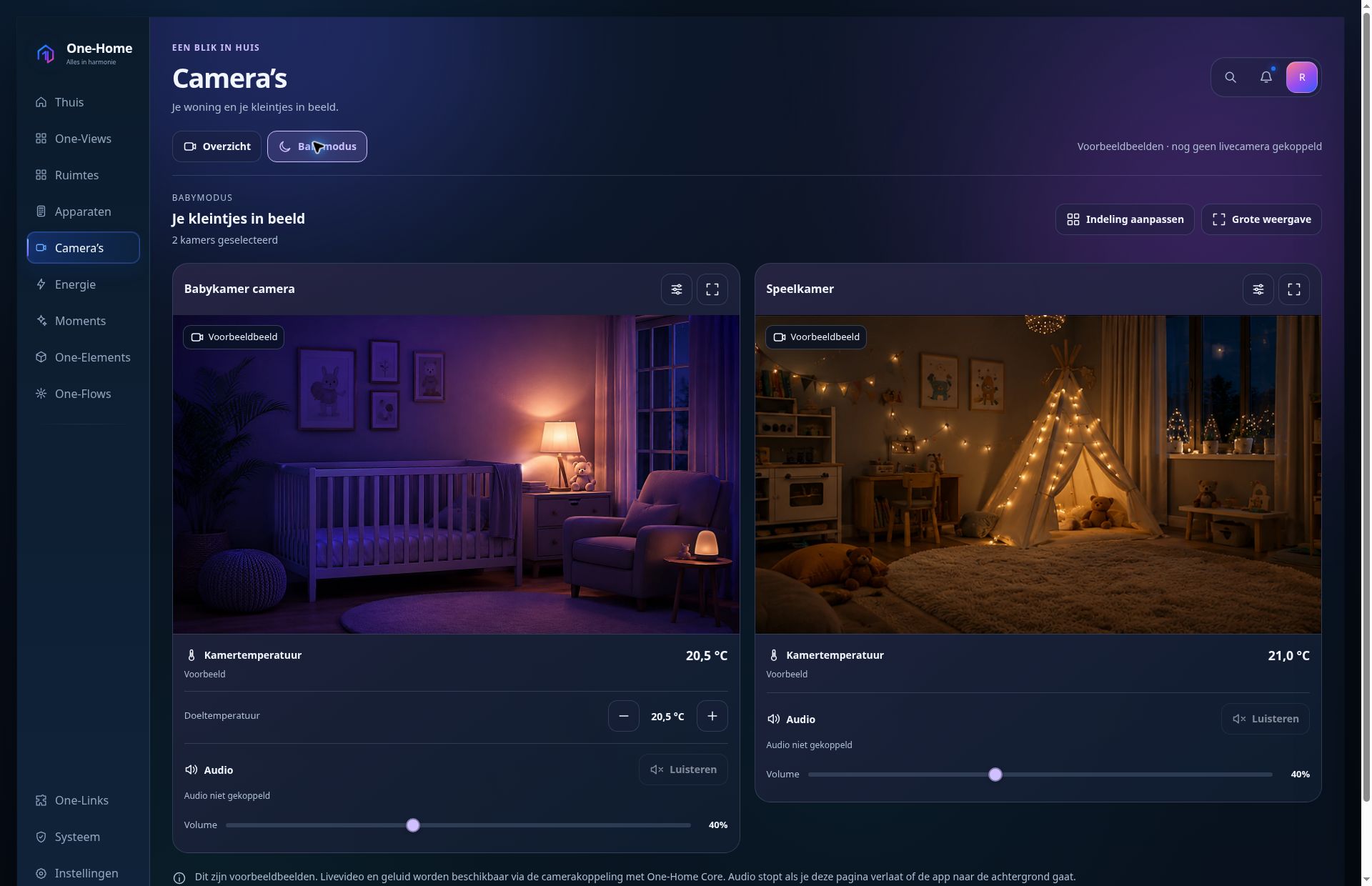1372x886 pixels.
Task: Click the Babykamer camera preview image
Action: click(456, 474)
